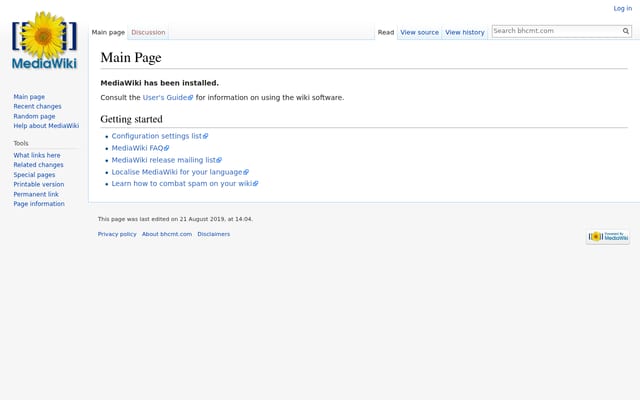Open MediaWiki release mailing list link

pyautogui.click(x=167, y=160)
